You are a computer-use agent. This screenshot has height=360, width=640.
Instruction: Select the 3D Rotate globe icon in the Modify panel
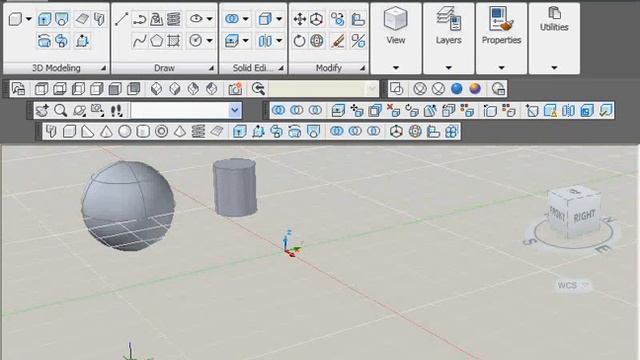click(x=317, y=41)
